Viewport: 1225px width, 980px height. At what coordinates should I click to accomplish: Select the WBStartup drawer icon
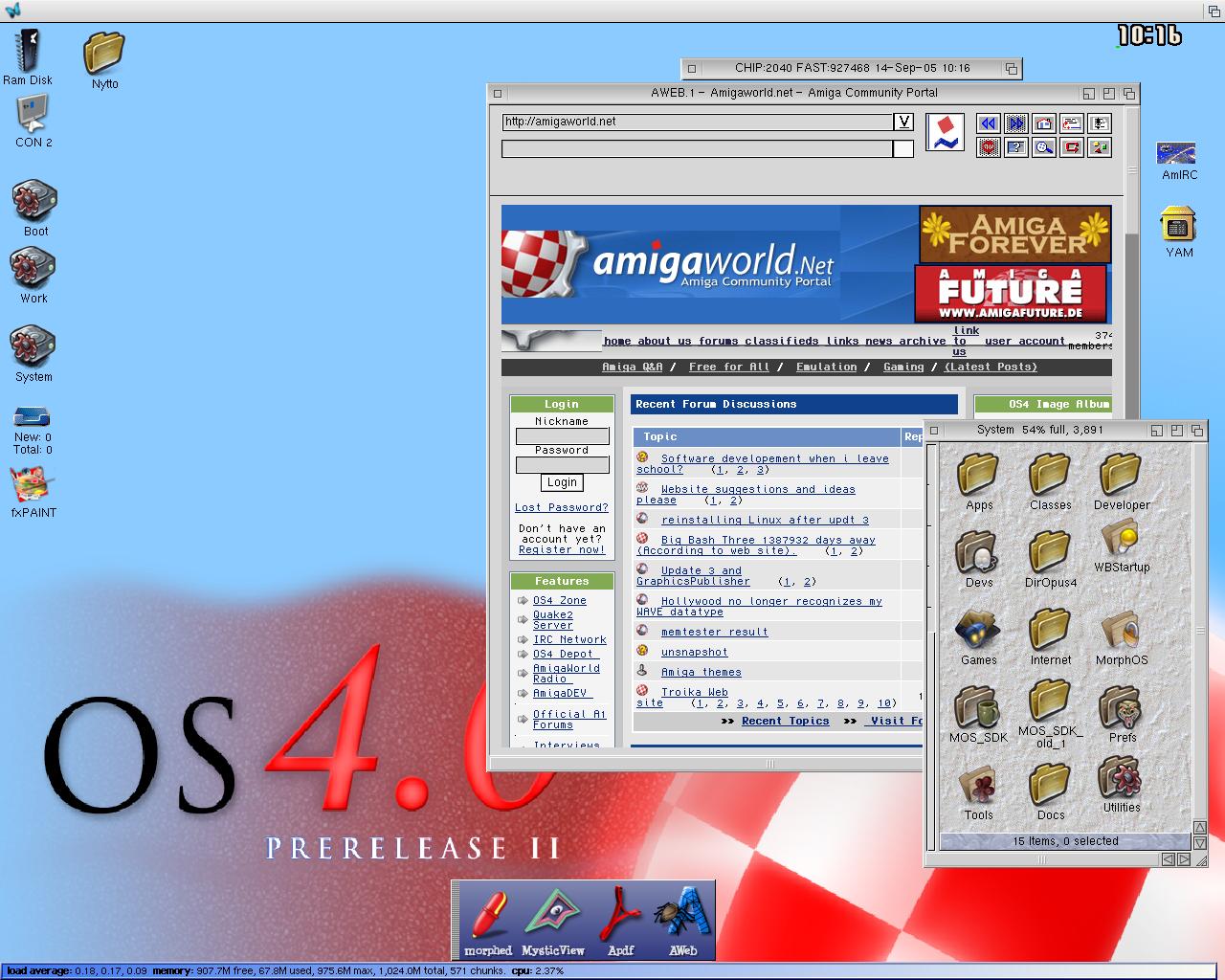(1122, 546)
